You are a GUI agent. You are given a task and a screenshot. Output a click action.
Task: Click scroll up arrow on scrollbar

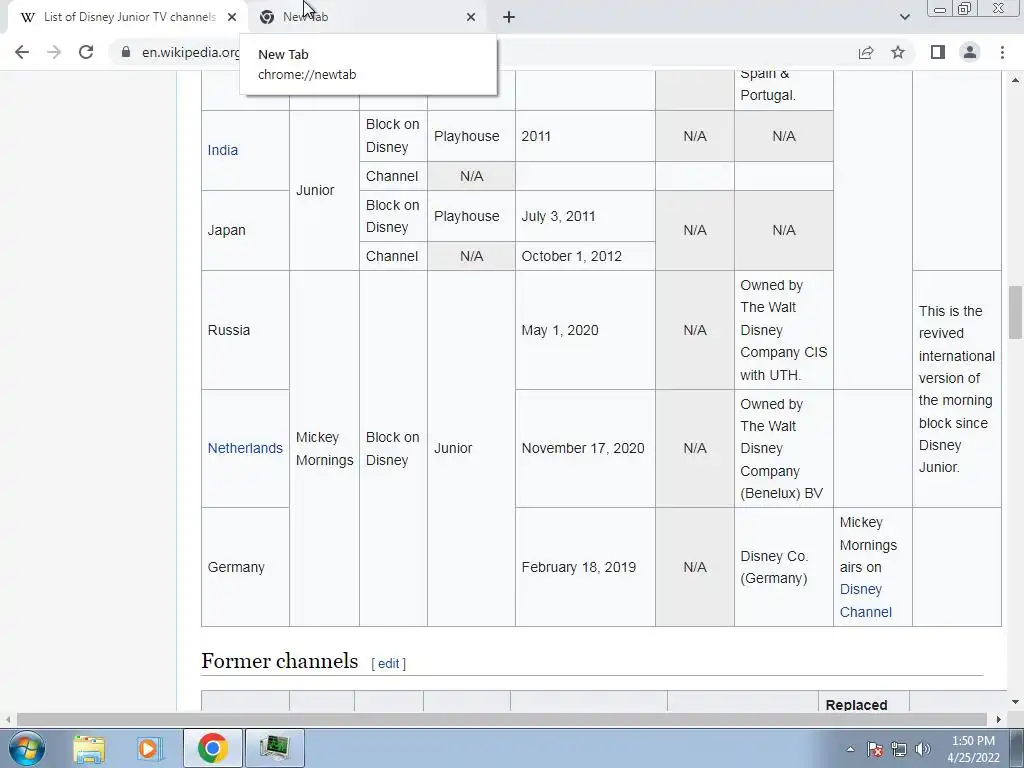(1015, 80)
